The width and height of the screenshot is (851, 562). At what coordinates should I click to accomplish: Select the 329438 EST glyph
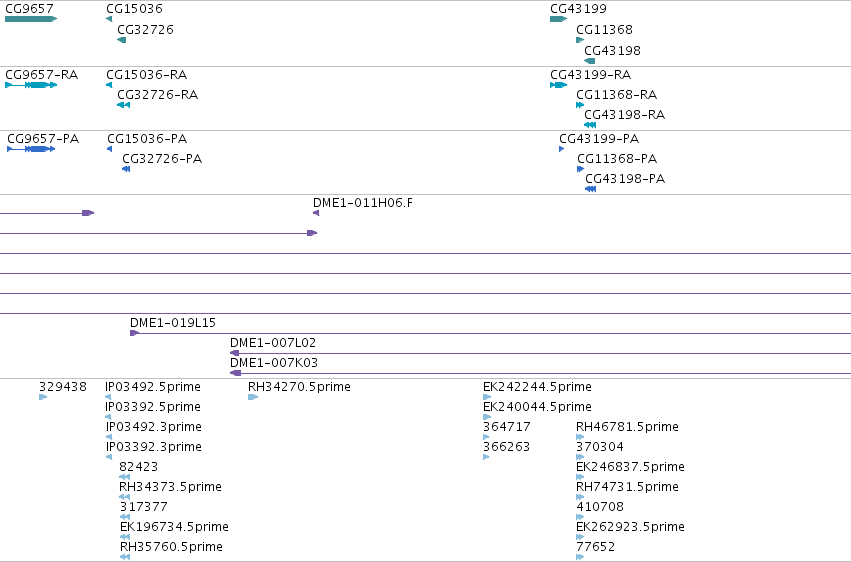pos(43,398)
